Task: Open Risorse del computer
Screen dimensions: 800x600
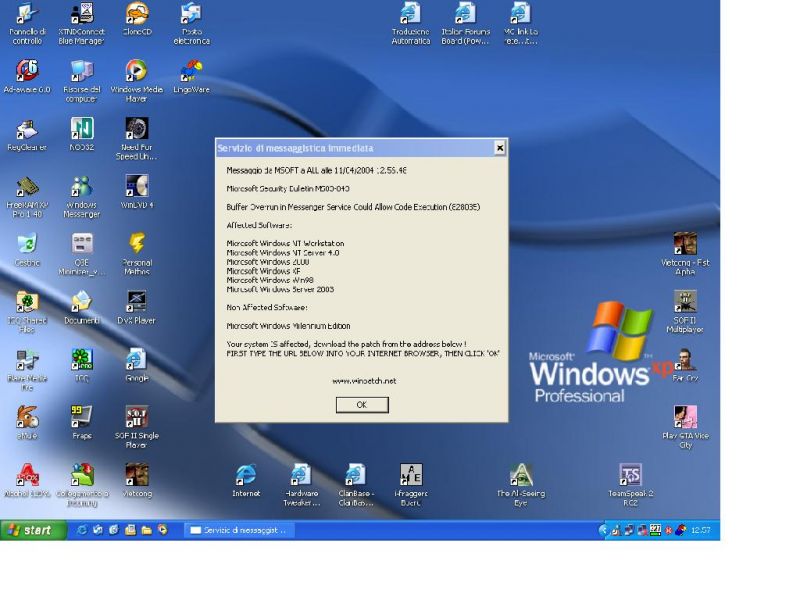Action: [82, 82]
